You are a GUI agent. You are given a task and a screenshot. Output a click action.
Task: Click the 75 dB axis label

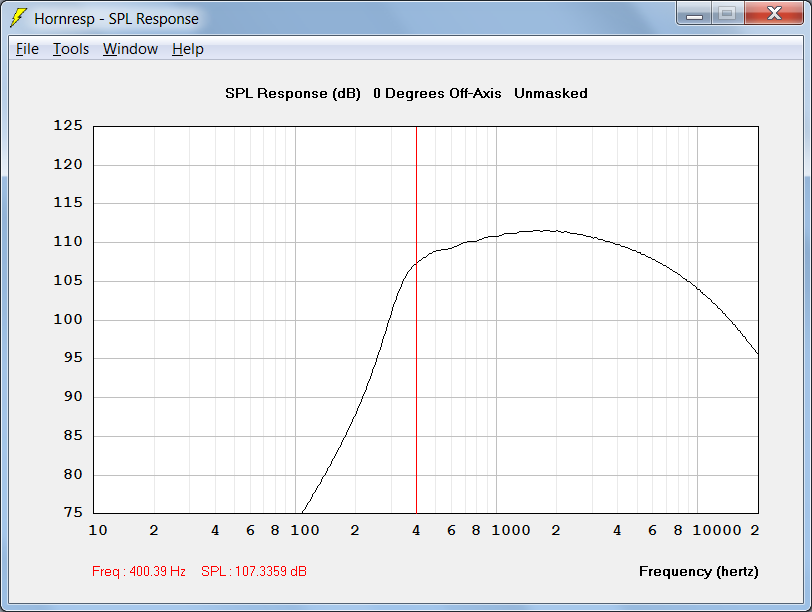coord(73,513)
